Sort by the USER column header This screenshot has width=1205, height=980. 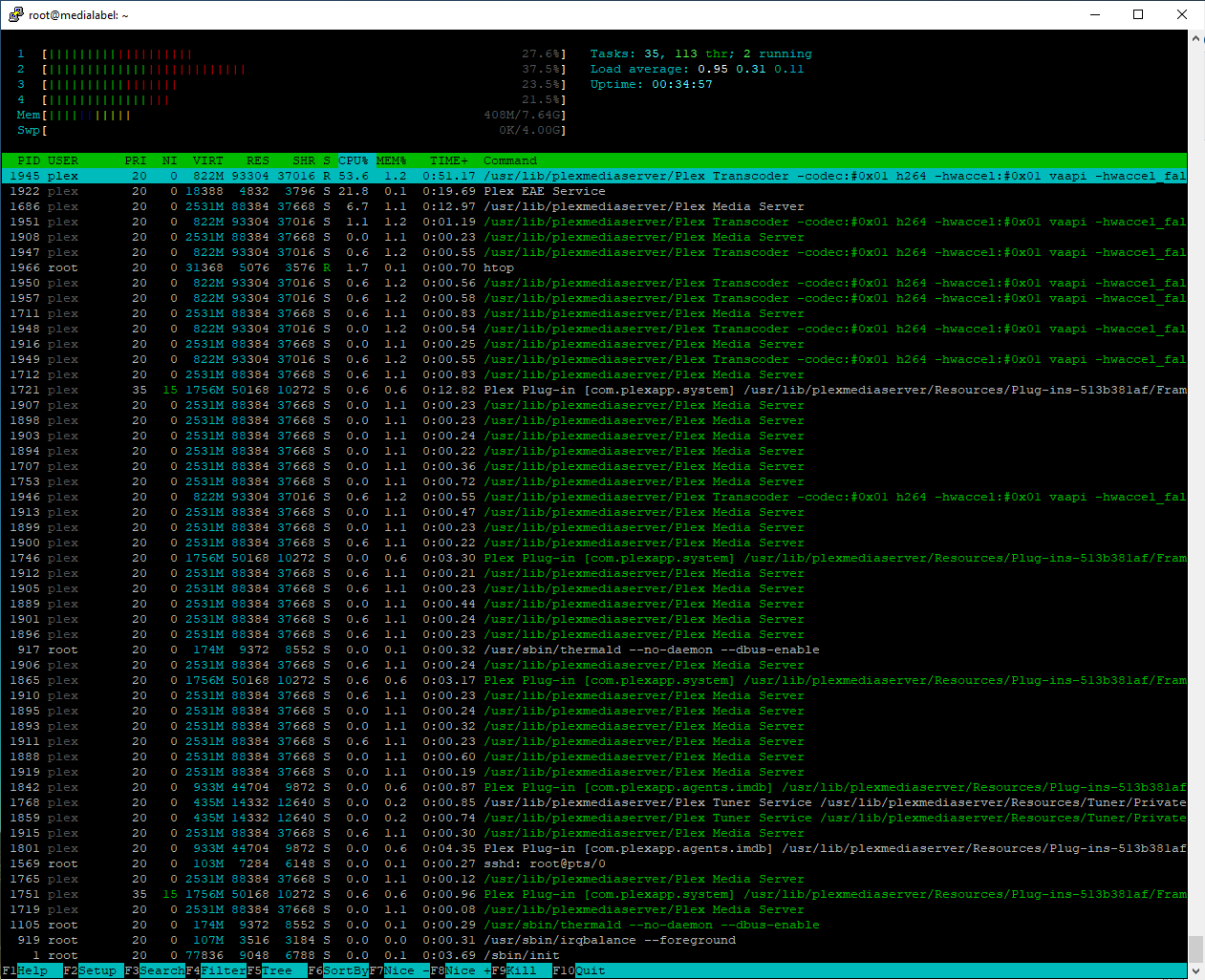(x=63, y=160)
